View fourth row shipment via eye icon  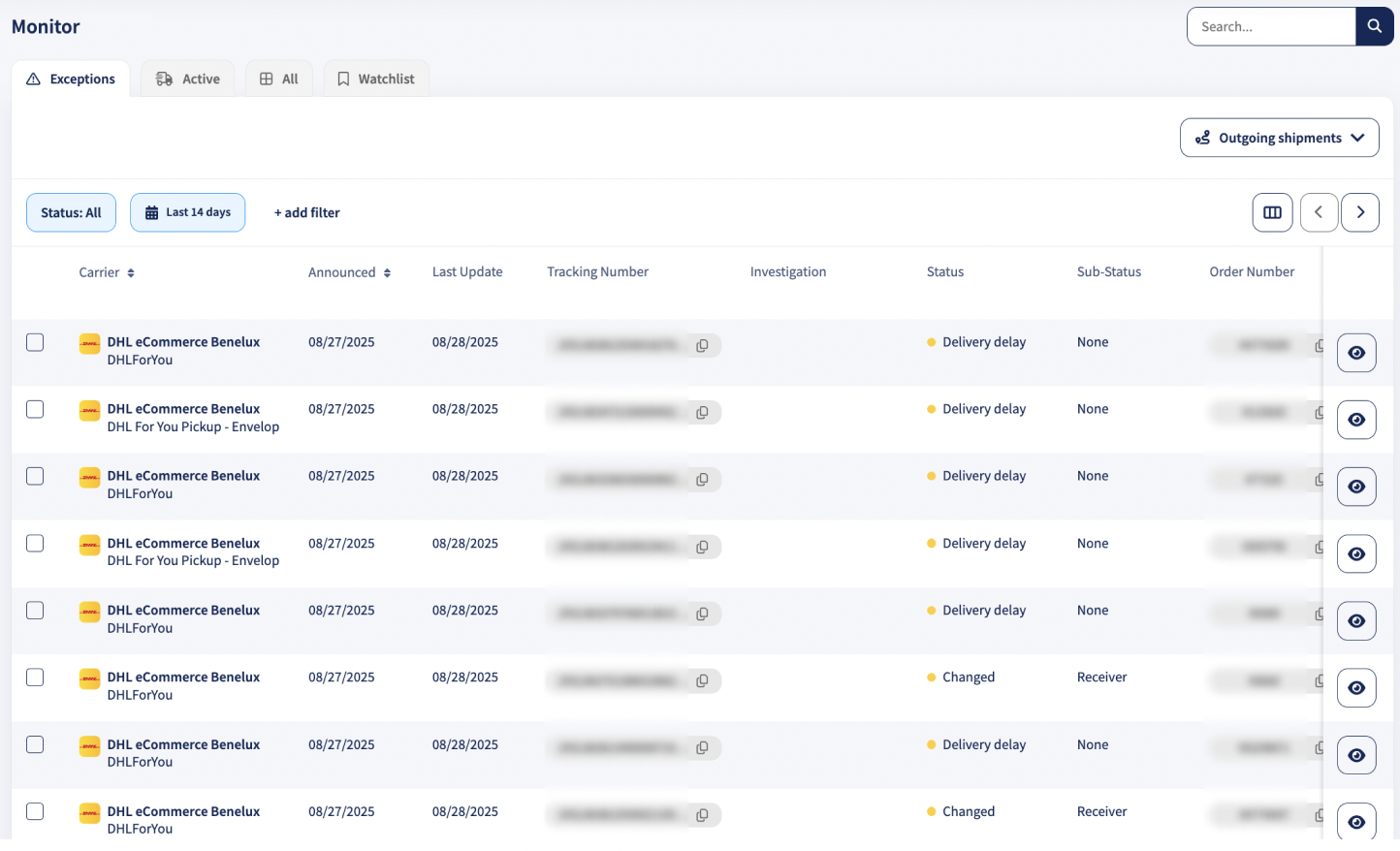pyautogui.click(x=1356, y=553)
